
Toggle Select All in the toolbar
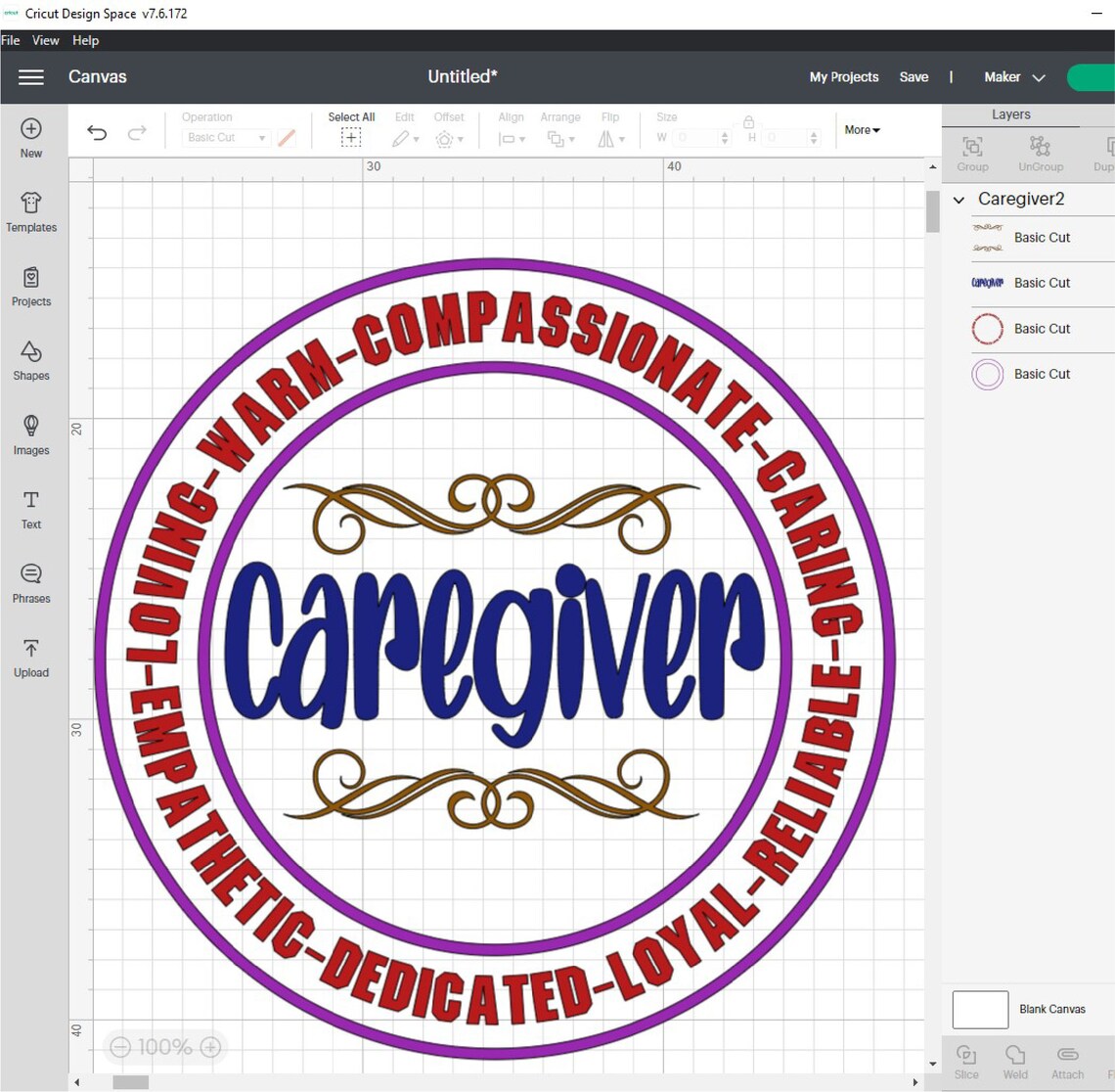(350, 128)
